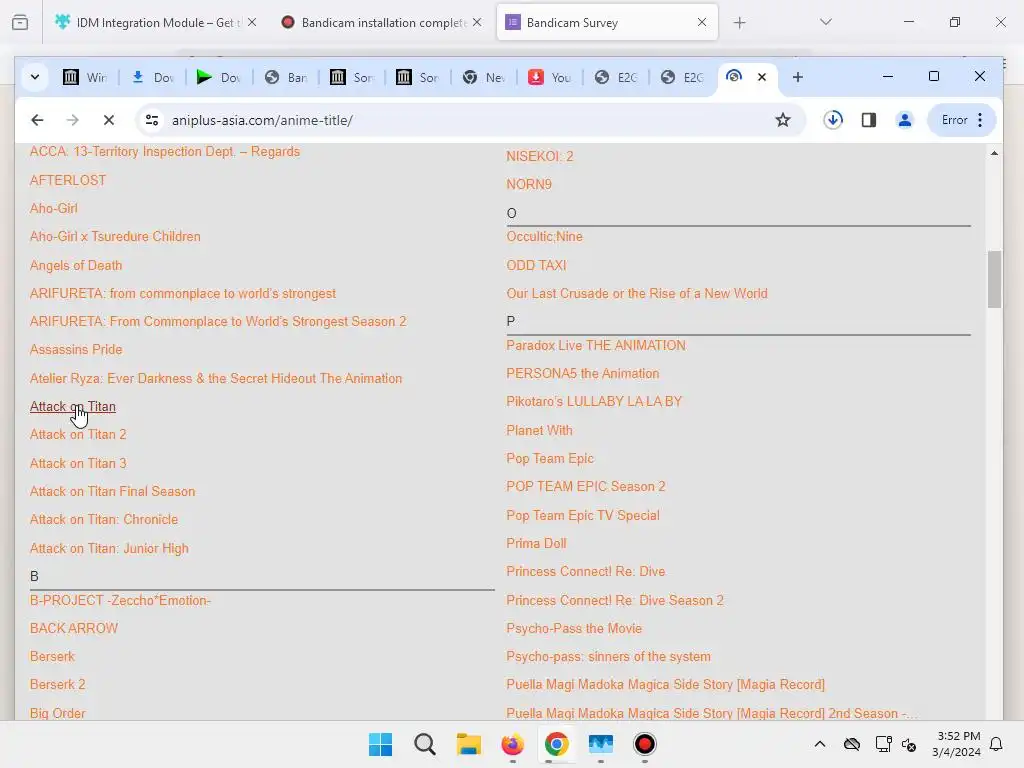Open the Chrome side panel icon

(869, 120)
